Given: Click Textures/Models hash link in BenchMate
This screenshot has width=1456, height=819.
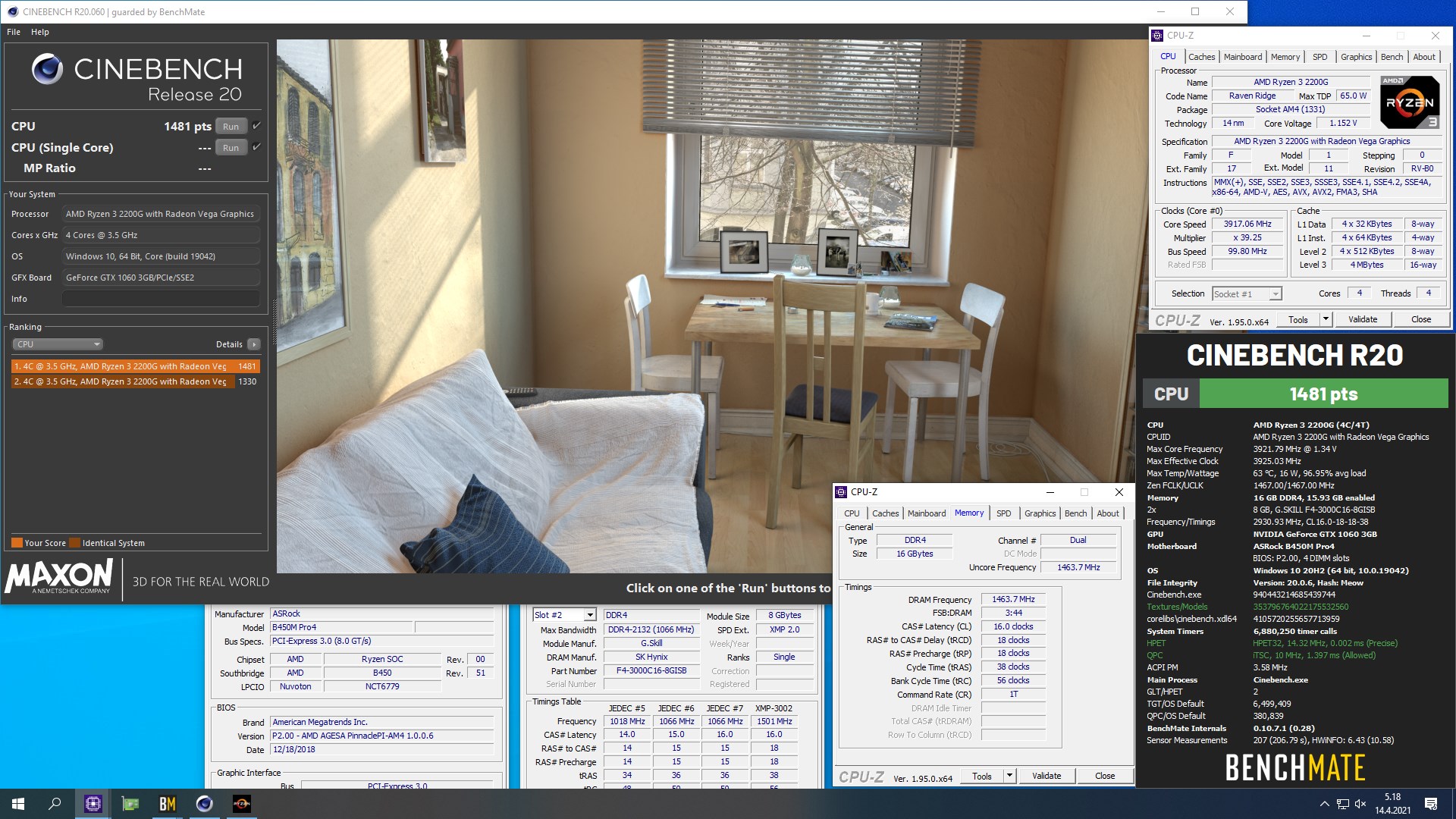Looking at the screenshot, I should [1301, 607].
